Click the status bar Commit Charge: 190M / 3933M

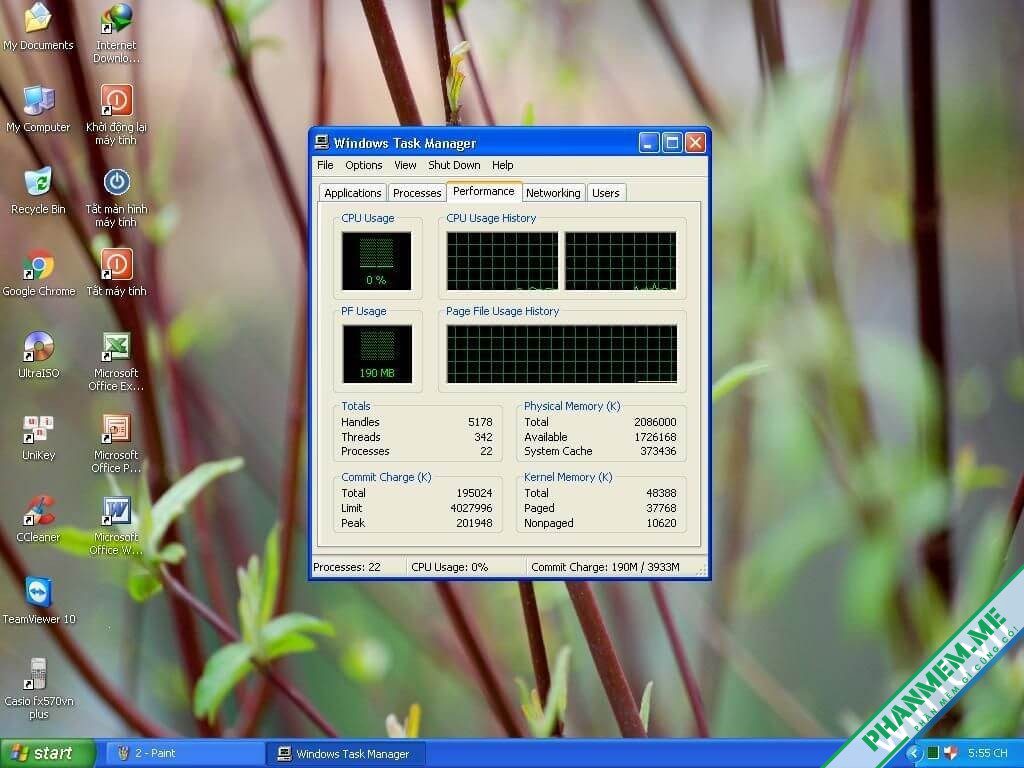[x=605, y=567]
